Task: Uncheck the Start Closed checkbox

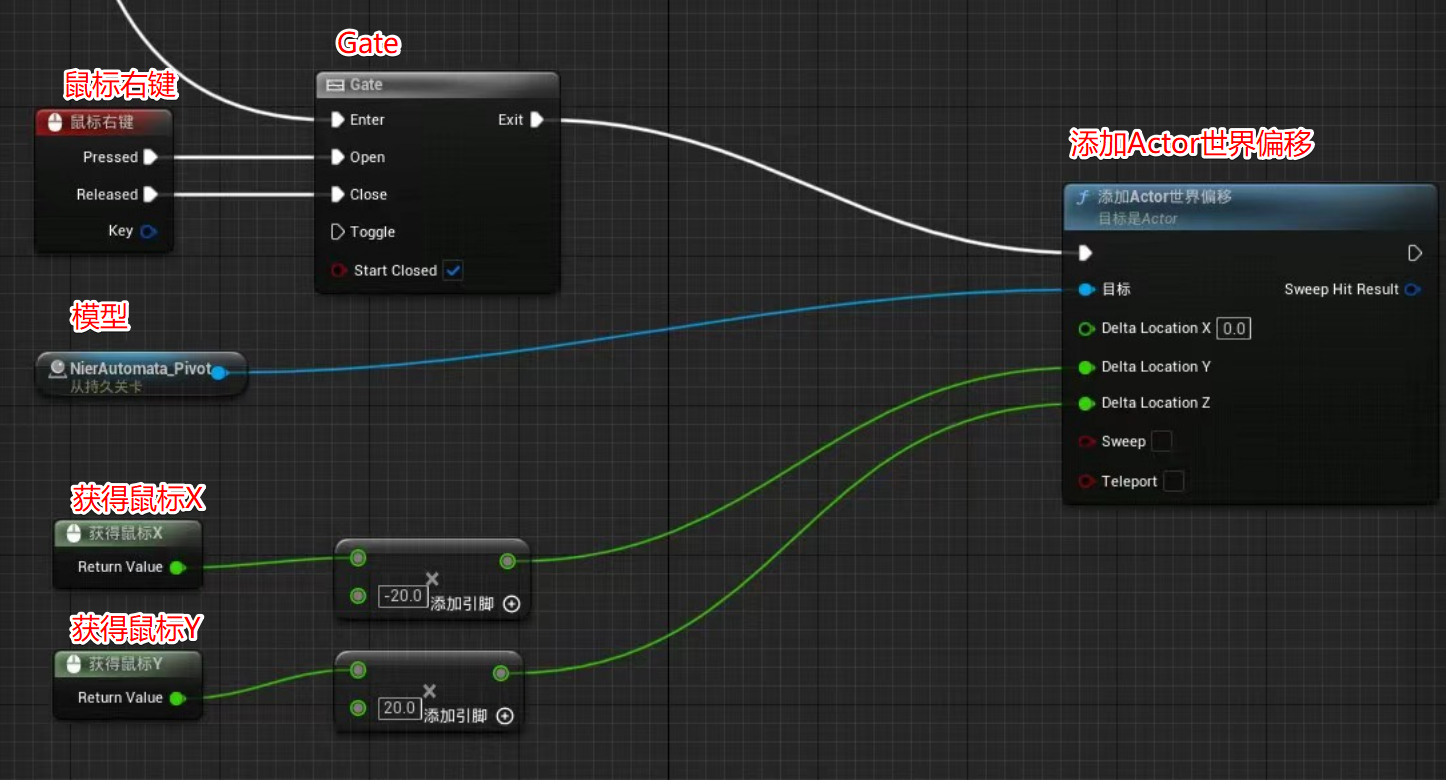Action: point(453,270)
